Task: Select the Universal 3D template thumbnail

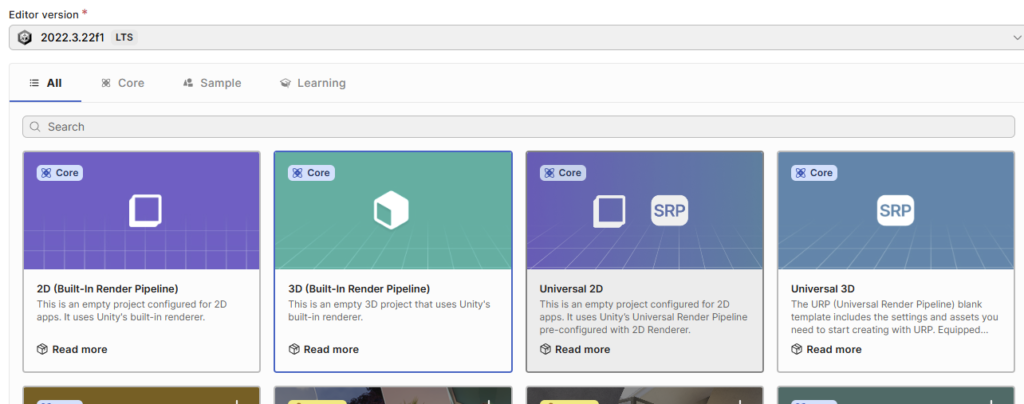Action: tap(896, 211)
